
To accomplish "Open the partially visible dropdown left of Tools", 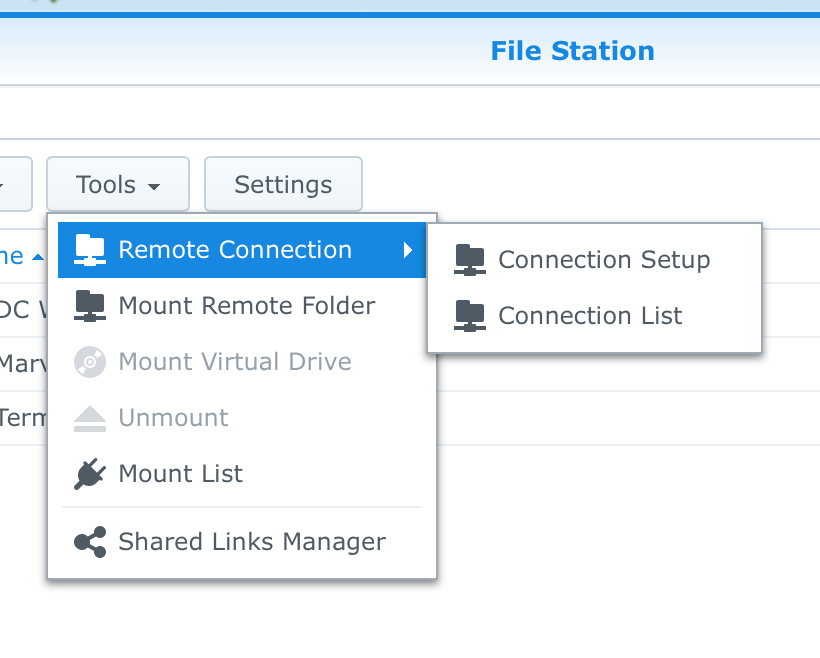I will click(x=14, y=185).
